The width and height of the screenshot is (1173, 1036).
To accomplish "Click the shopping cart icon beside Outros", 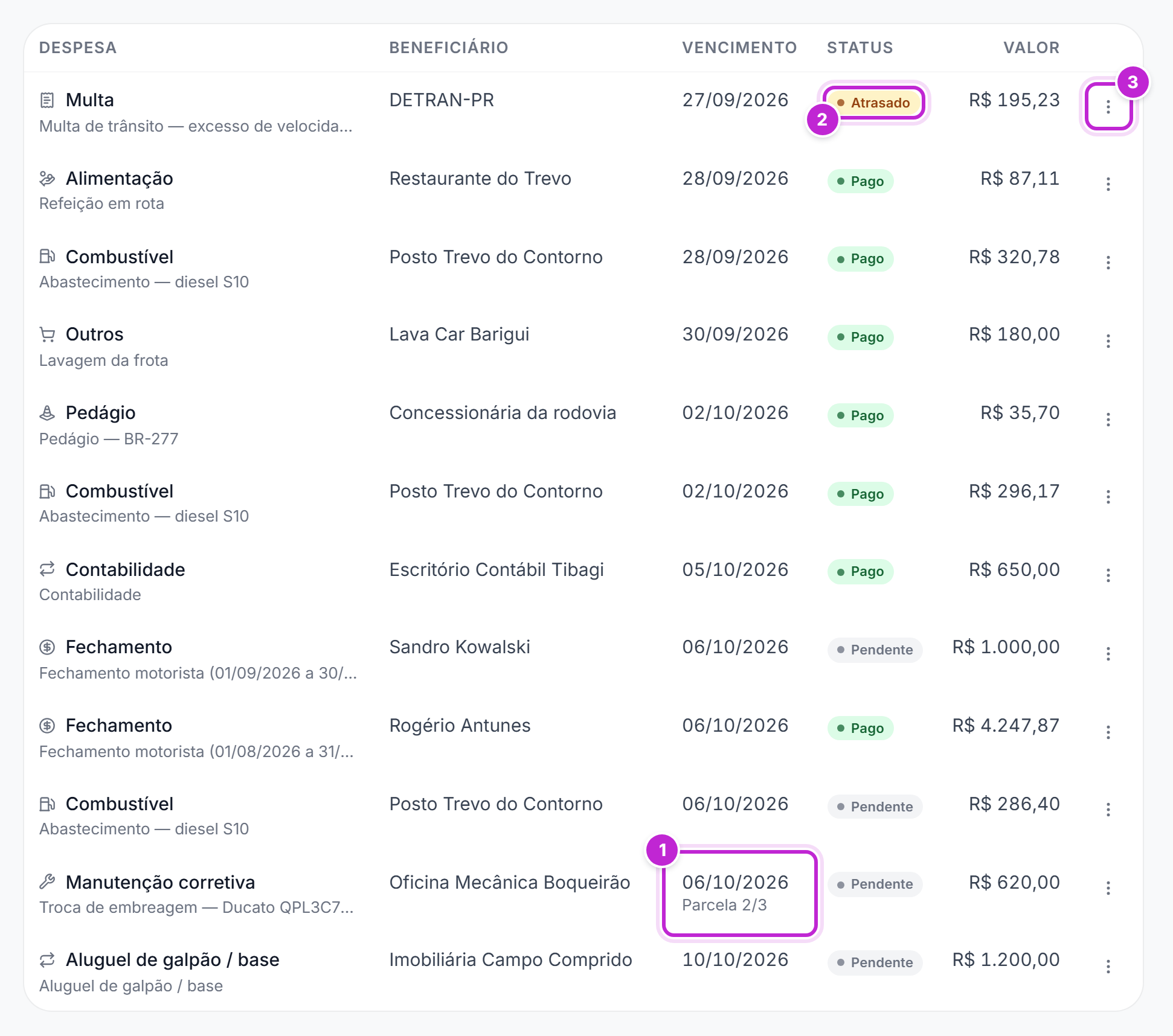I will coord(47,334).
